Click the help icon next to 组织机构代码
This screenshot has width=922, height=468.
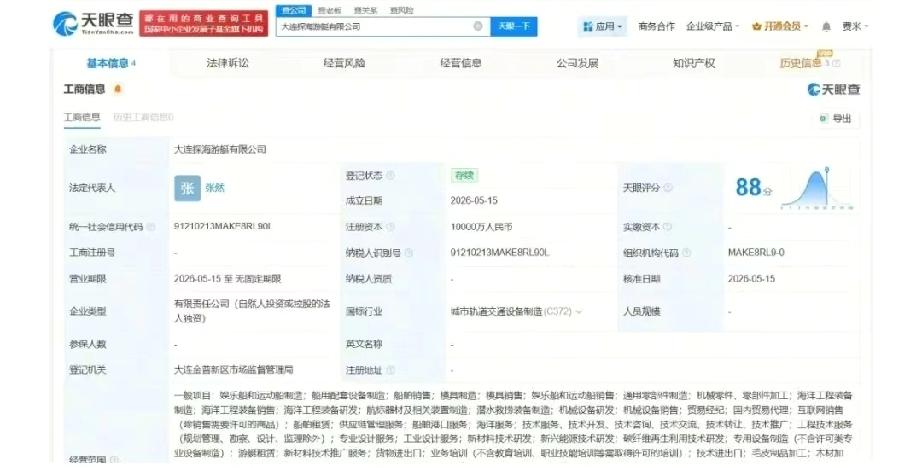pos(686,253)
